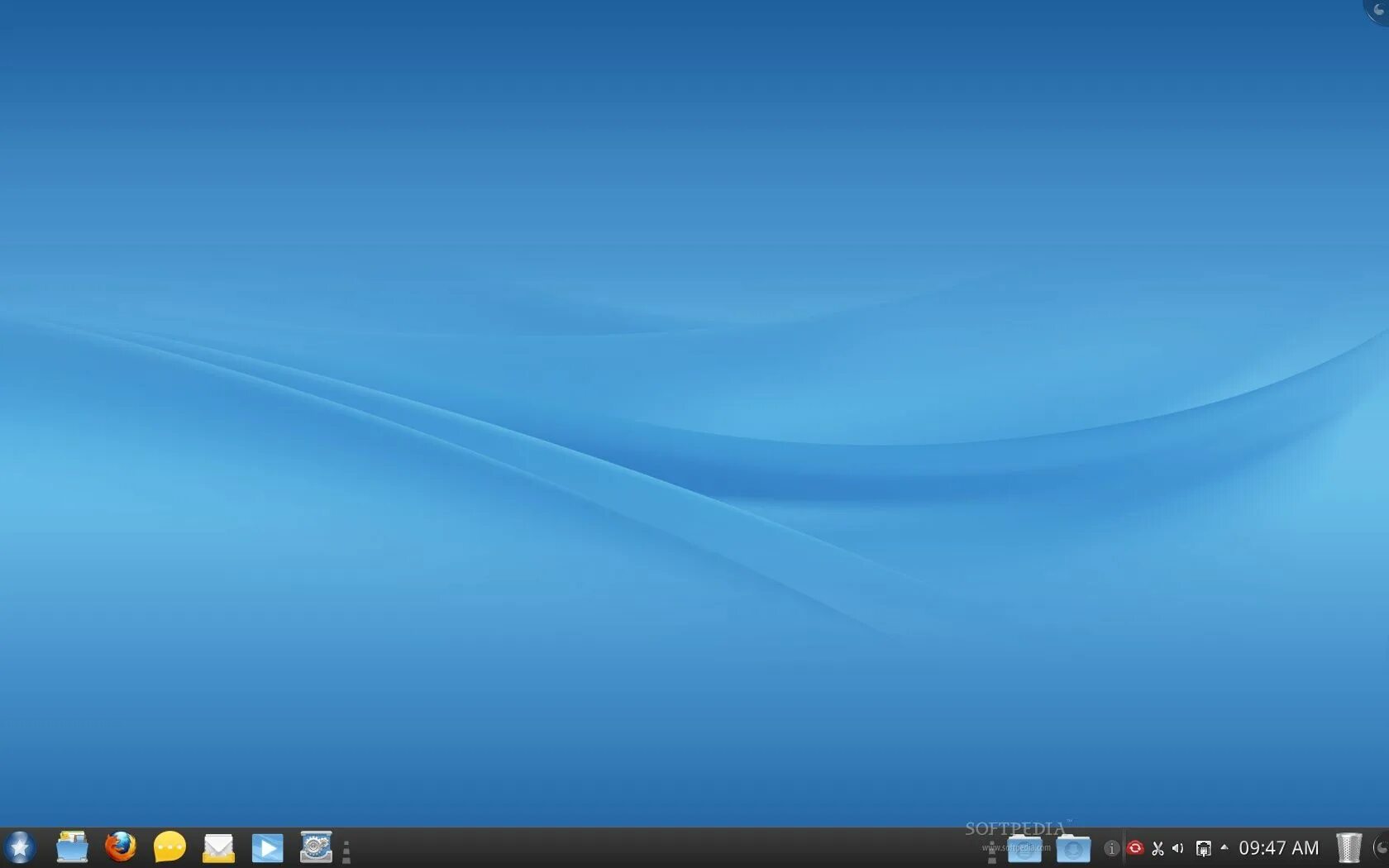Launch the Firefox web browser

click(121, 847)
